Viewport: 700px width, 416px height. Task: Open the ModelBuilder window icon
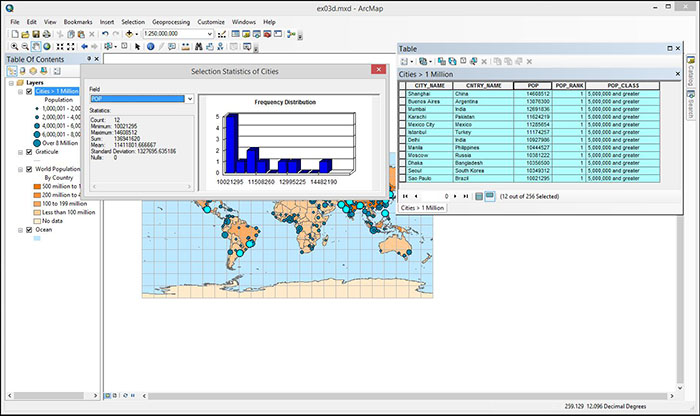(291, 34)
